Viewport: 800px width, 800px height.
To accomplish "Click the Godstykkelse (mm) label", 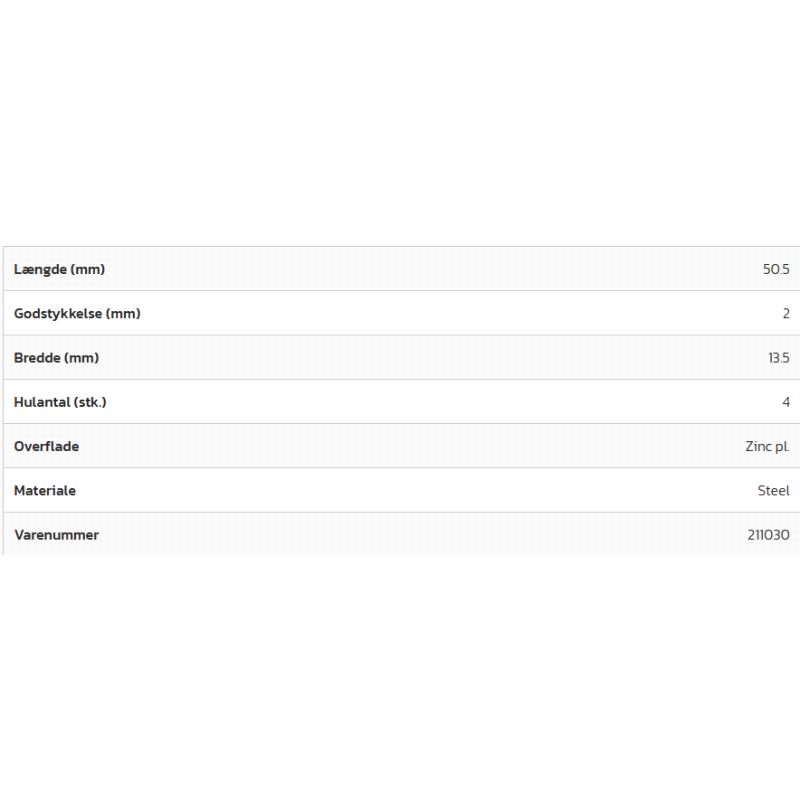I will tap(77, 313).
